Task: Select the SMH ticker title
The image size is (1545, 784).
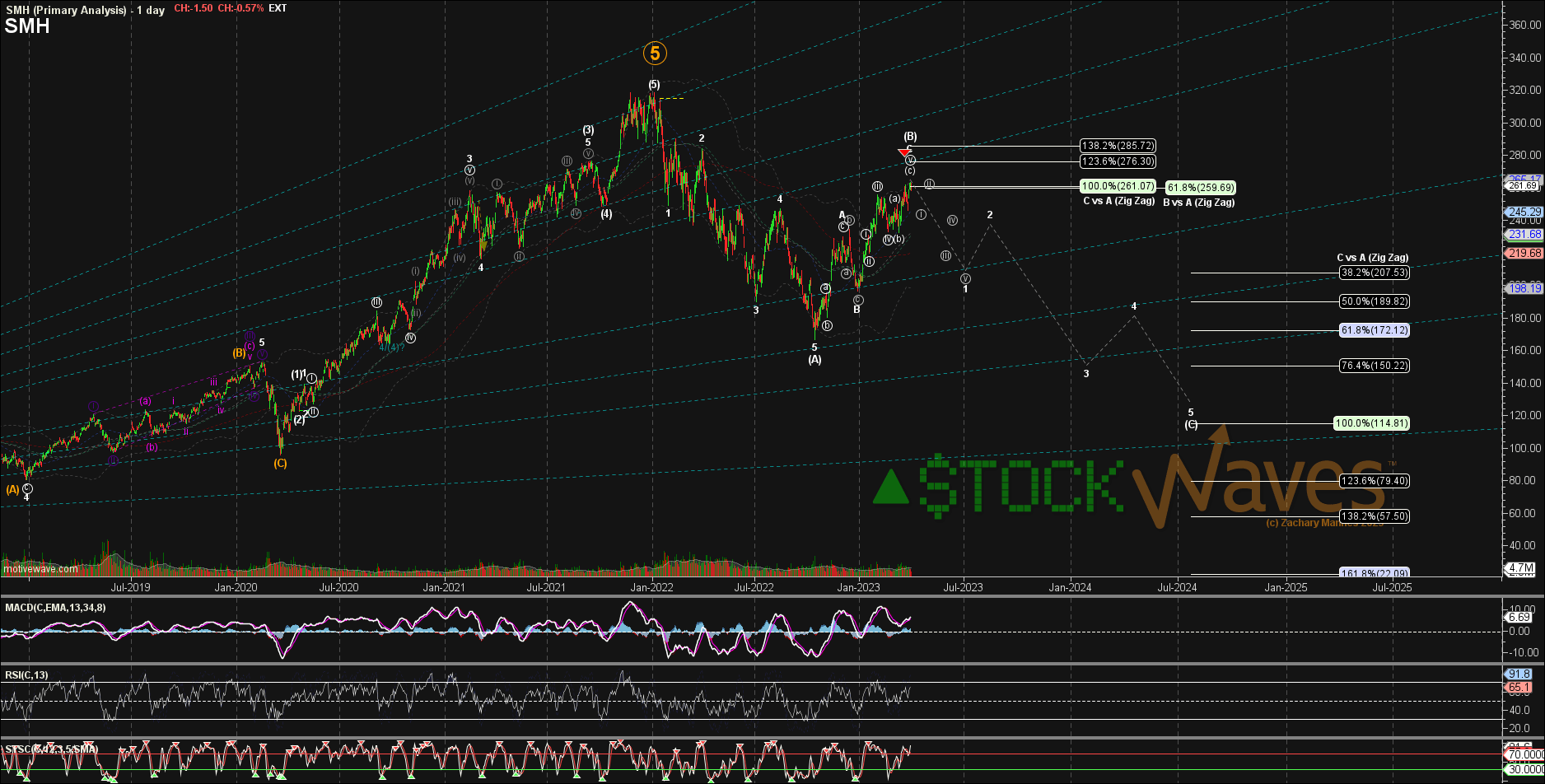Action: click(27, 26)
